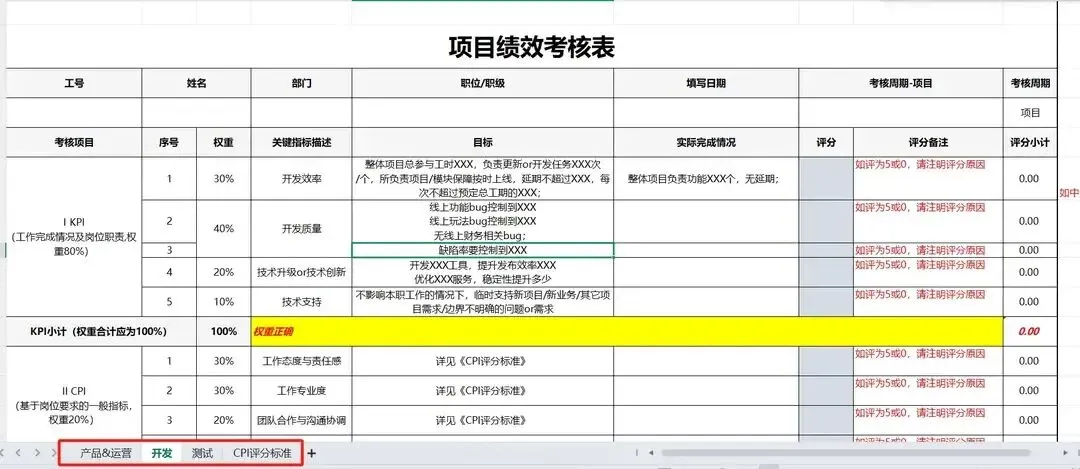
Task: Click the 评分 input cell for 开发效率
Action: [x=827, y=179]
